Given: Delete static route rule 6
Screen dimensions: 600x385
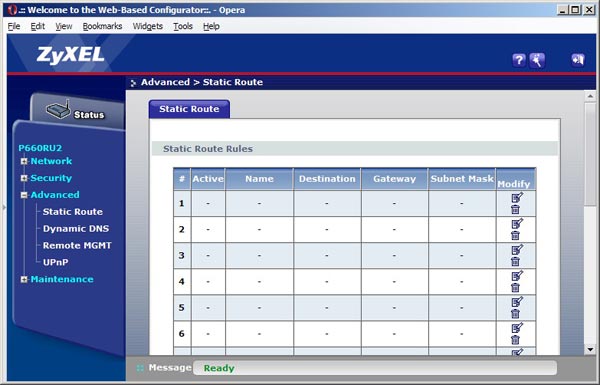Looking at the screenshot, I should 515,339.
